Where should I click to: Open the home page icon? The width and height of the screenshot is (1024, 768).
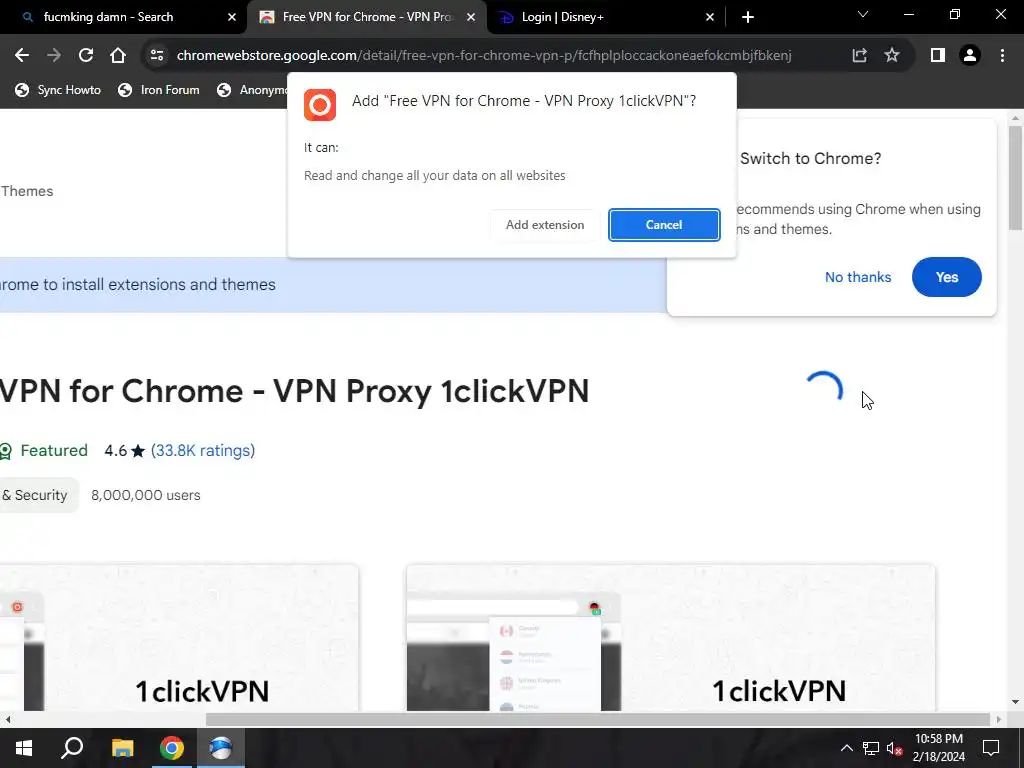(118, 56)
